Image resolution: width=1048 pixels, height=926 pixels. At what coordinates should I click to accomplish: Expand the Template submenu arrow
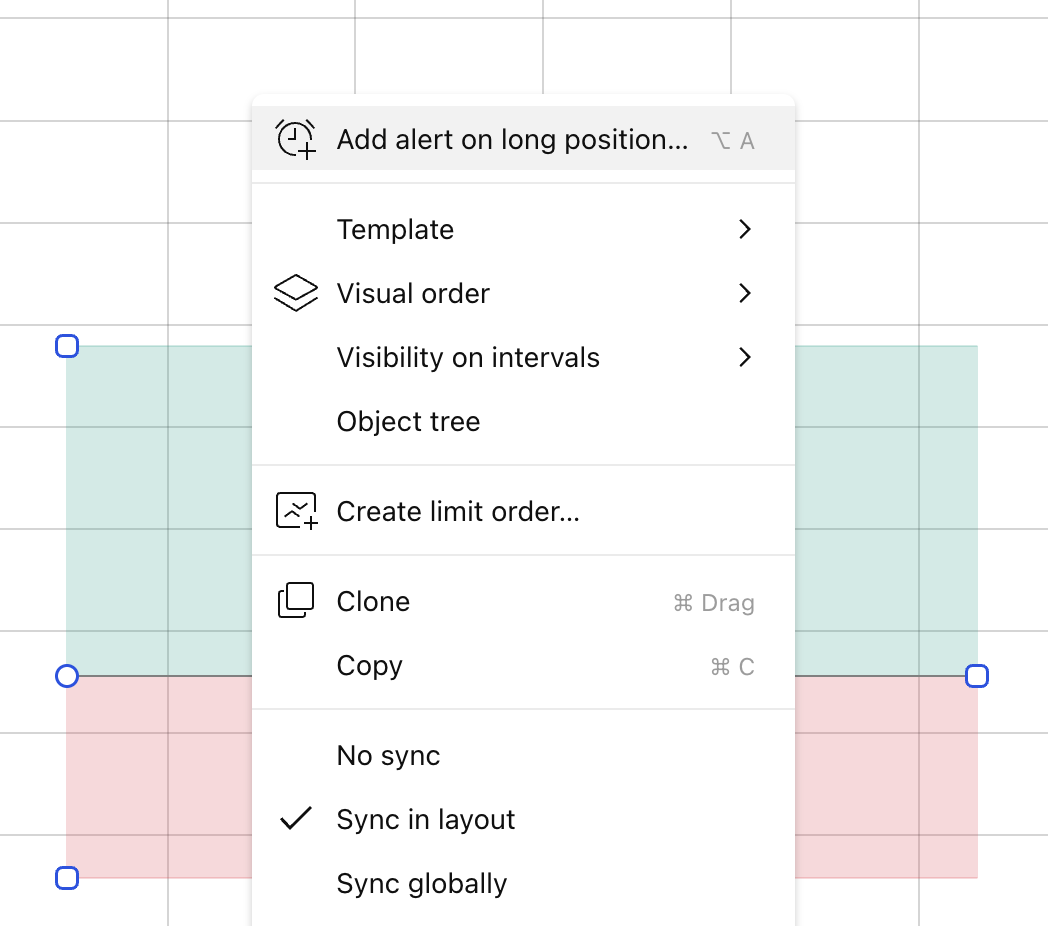[745, 229]
